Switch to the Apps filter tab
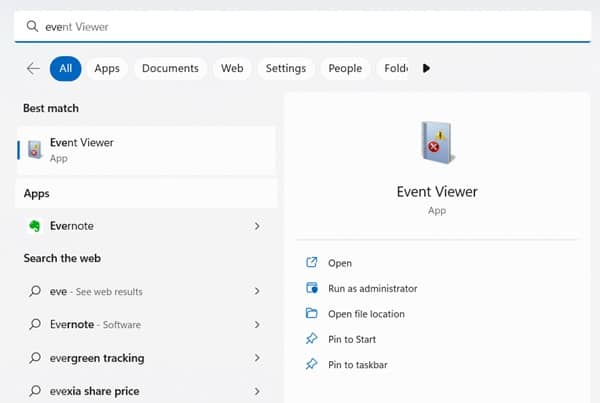 [x=107, y=69]
